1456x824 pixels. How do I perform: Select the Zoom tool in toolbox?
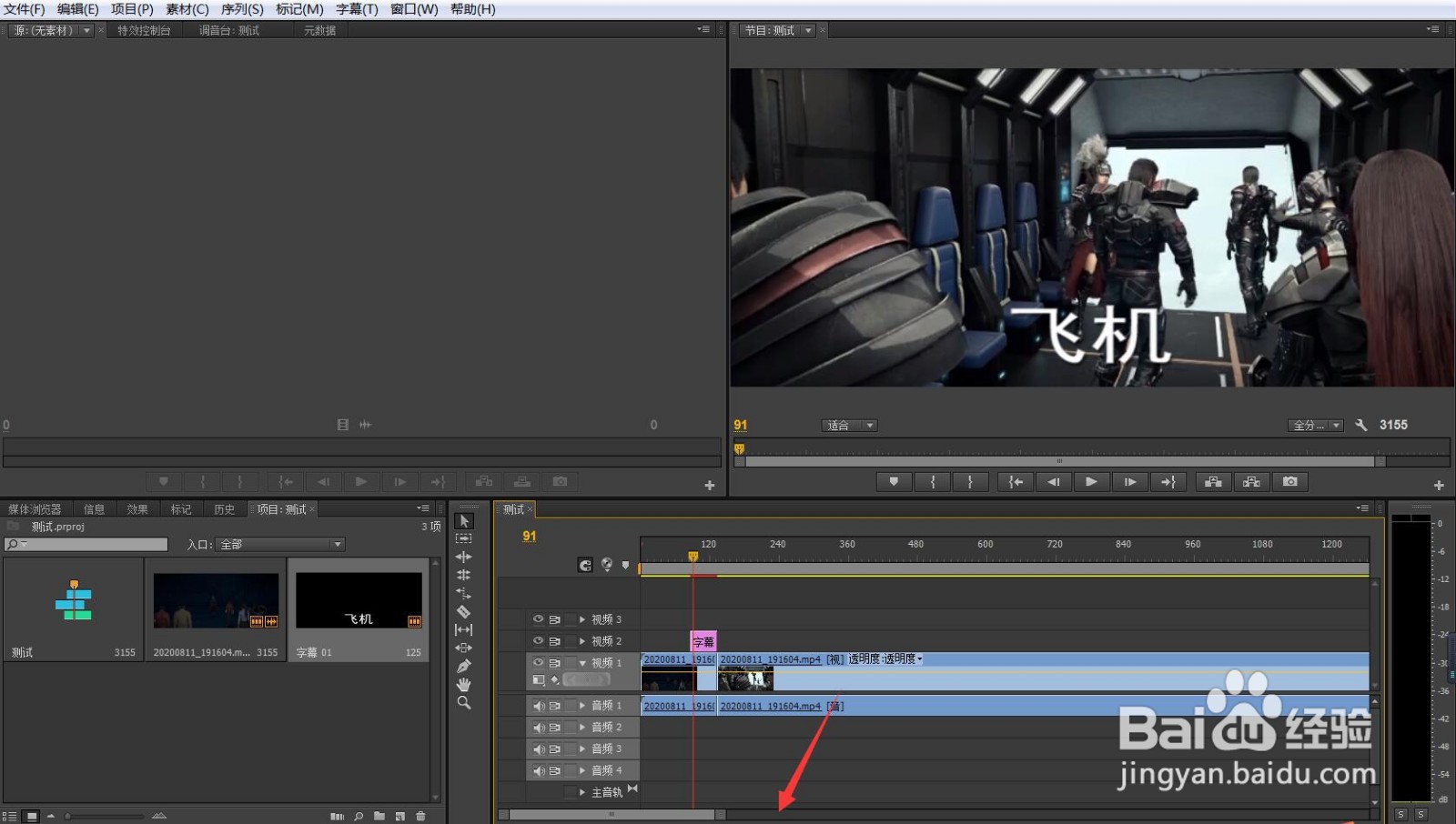point(464,703)
